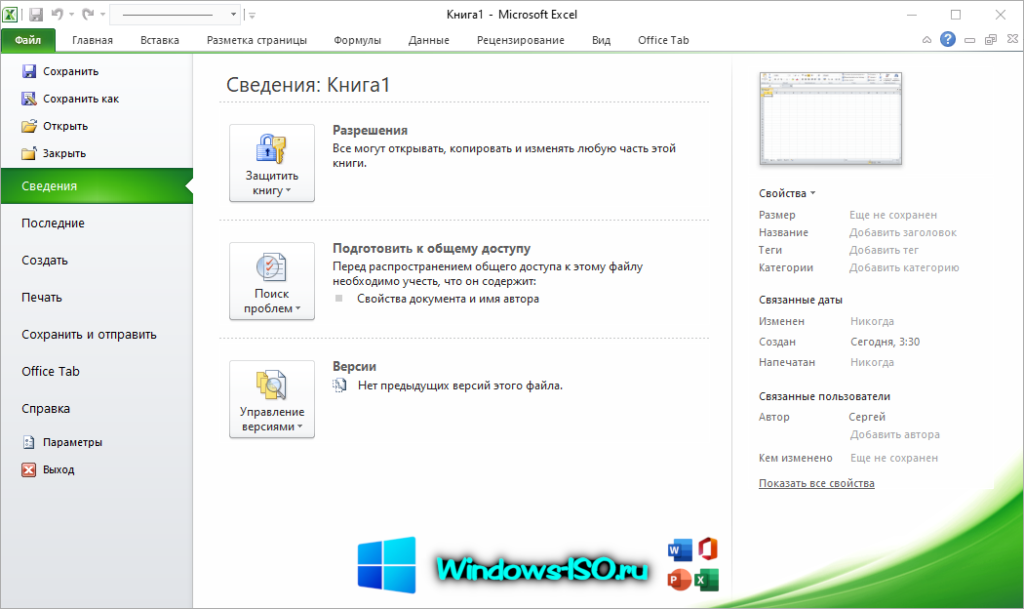Click the Excel application icon in title bar

click(x=10, y=14)
